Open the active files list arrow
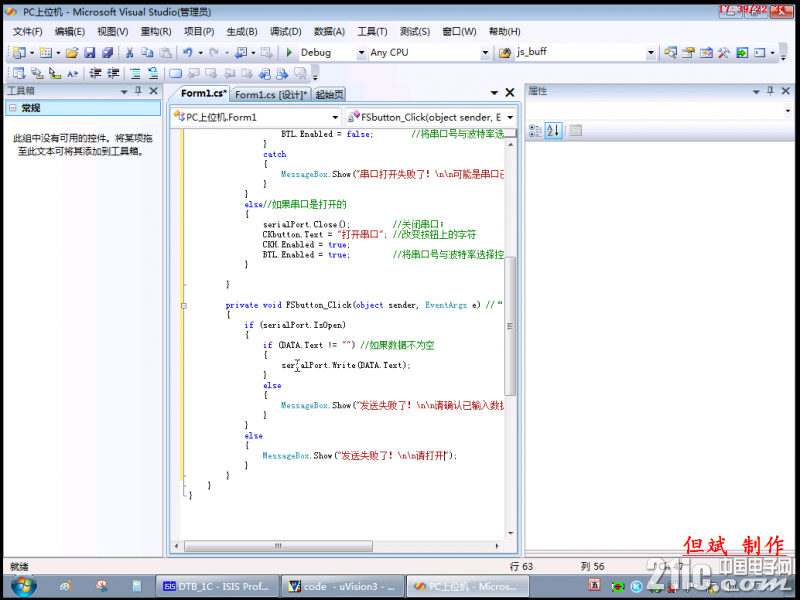 pyautogui.click(x=494, y=93)
